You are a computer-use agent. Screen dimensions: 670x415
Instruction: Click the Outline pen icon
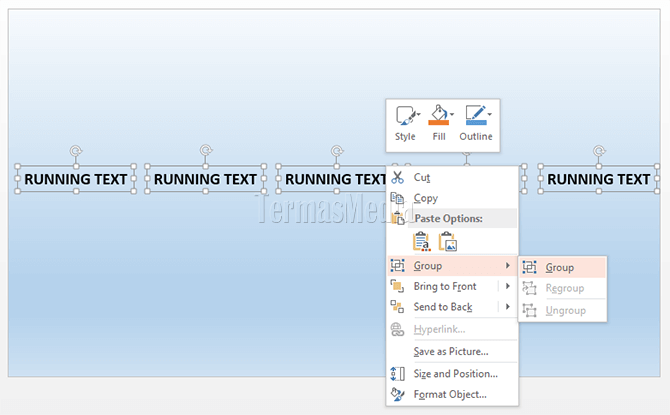(476, 115)
